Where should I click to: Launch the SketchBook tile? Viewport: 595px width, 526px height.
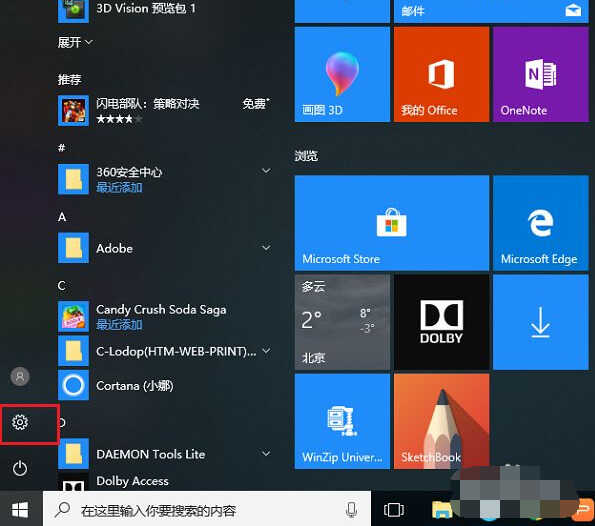441,421
